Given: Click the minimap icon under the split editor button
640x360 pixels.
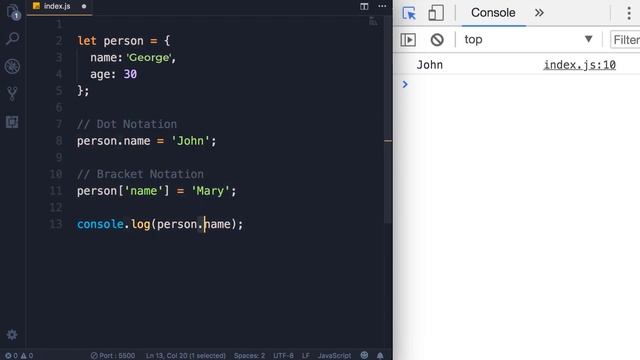Looking at the screenshot, I should 373,22.
